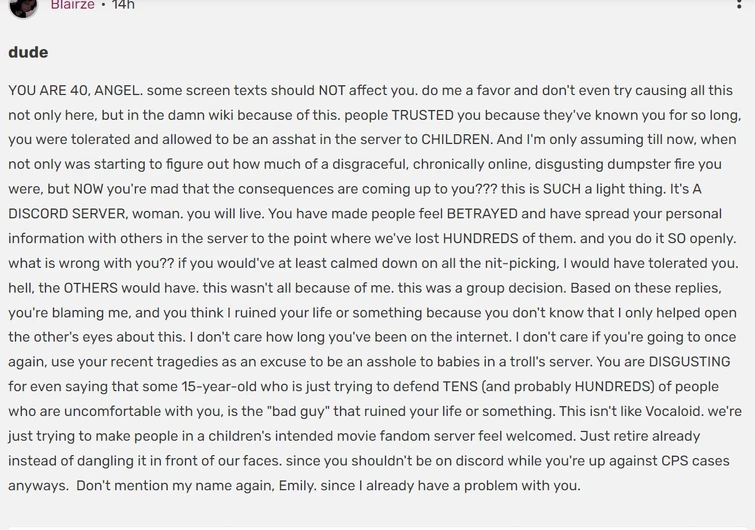Click the all-caps word "CHILDREN"

pyautogui.click(x=456, y=140)
